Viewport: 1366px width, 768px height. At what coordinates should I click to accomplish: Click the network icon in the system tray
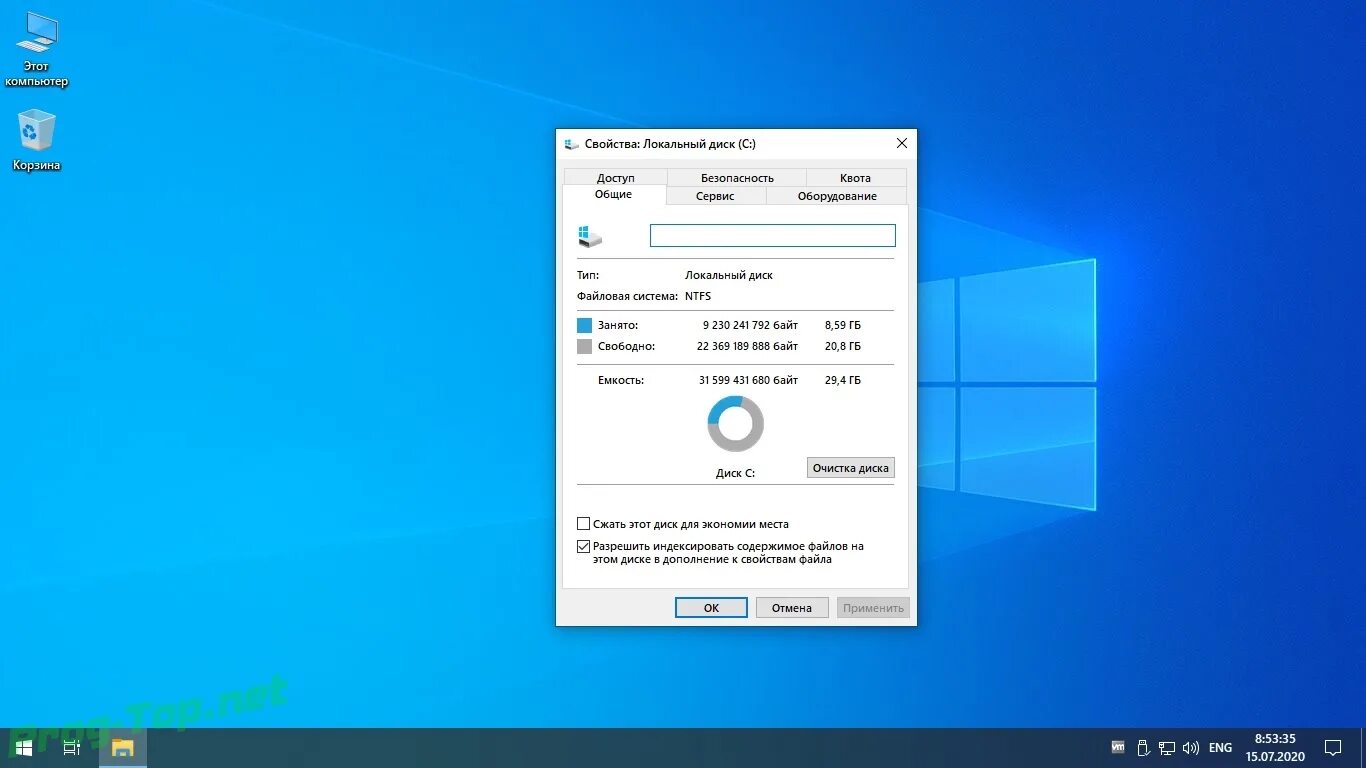[x=1167, y=747]
